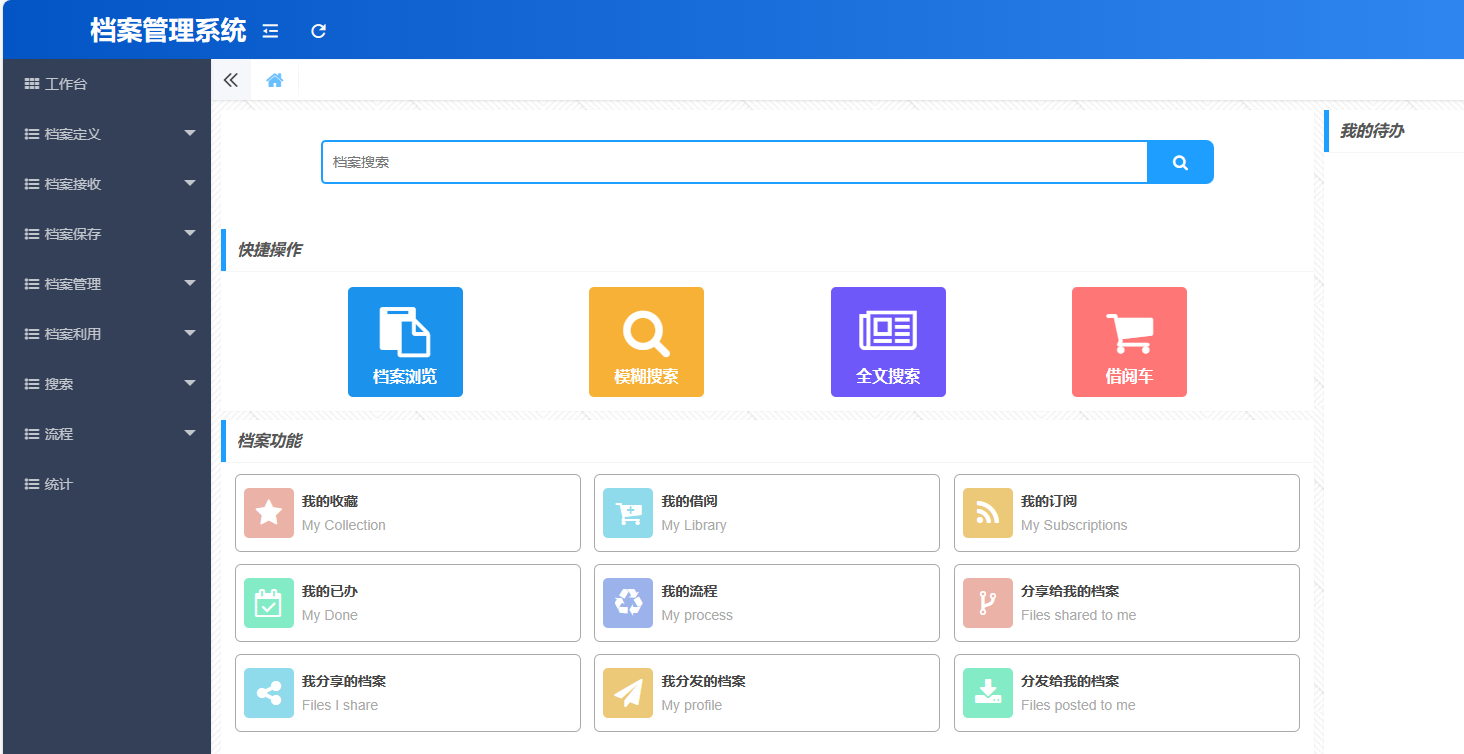Open 我的收藏 My Collection card
The image size is (1464, 754).
coord(407,513)
